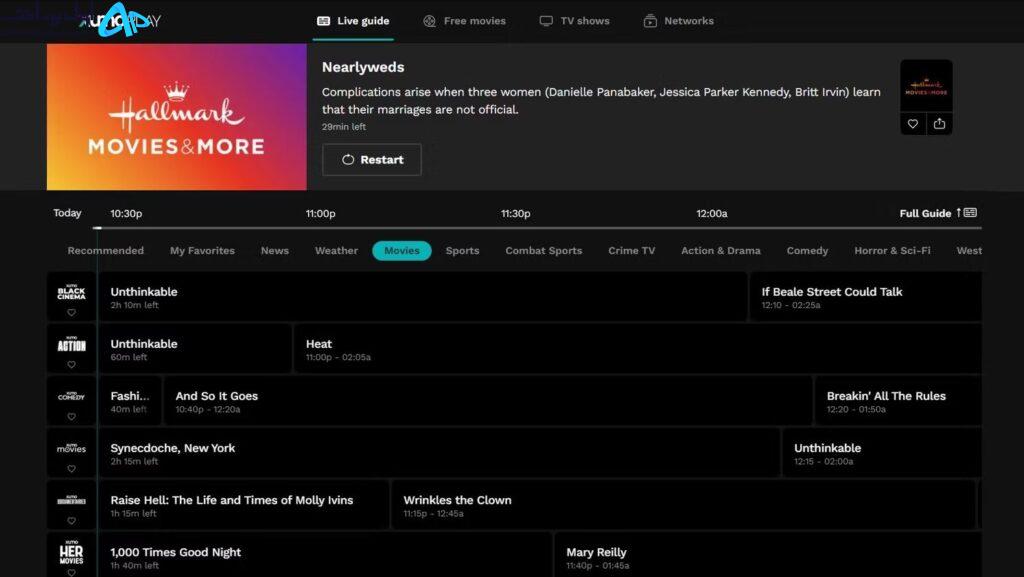Choose the Horror & Sci-Fi category
The image size is (1024, 577).
892,251
